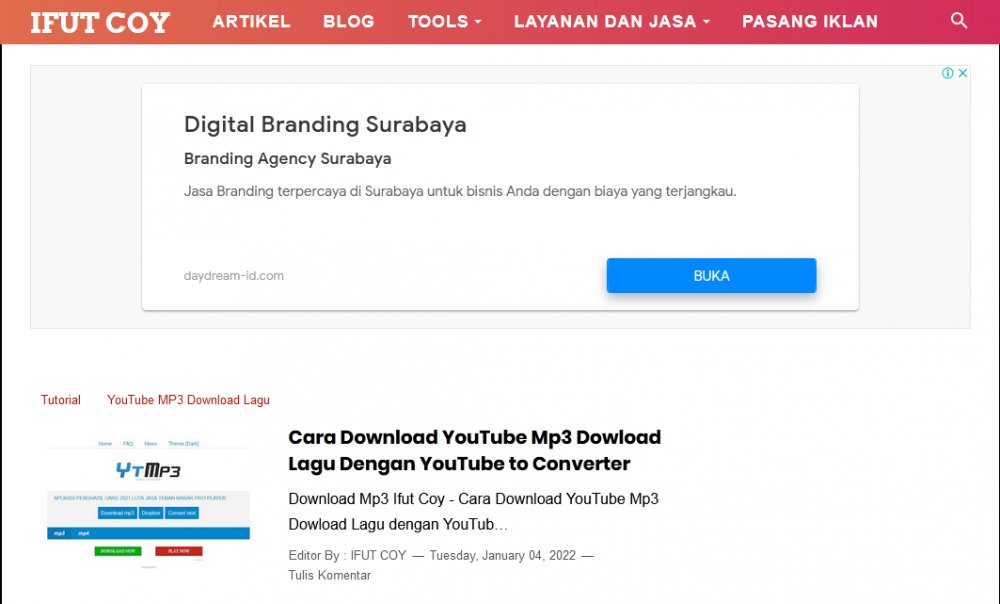Close the advertisement with X icon
Image resolution: width=1000 pixels, height=604 pixels.
click(963, 73)
